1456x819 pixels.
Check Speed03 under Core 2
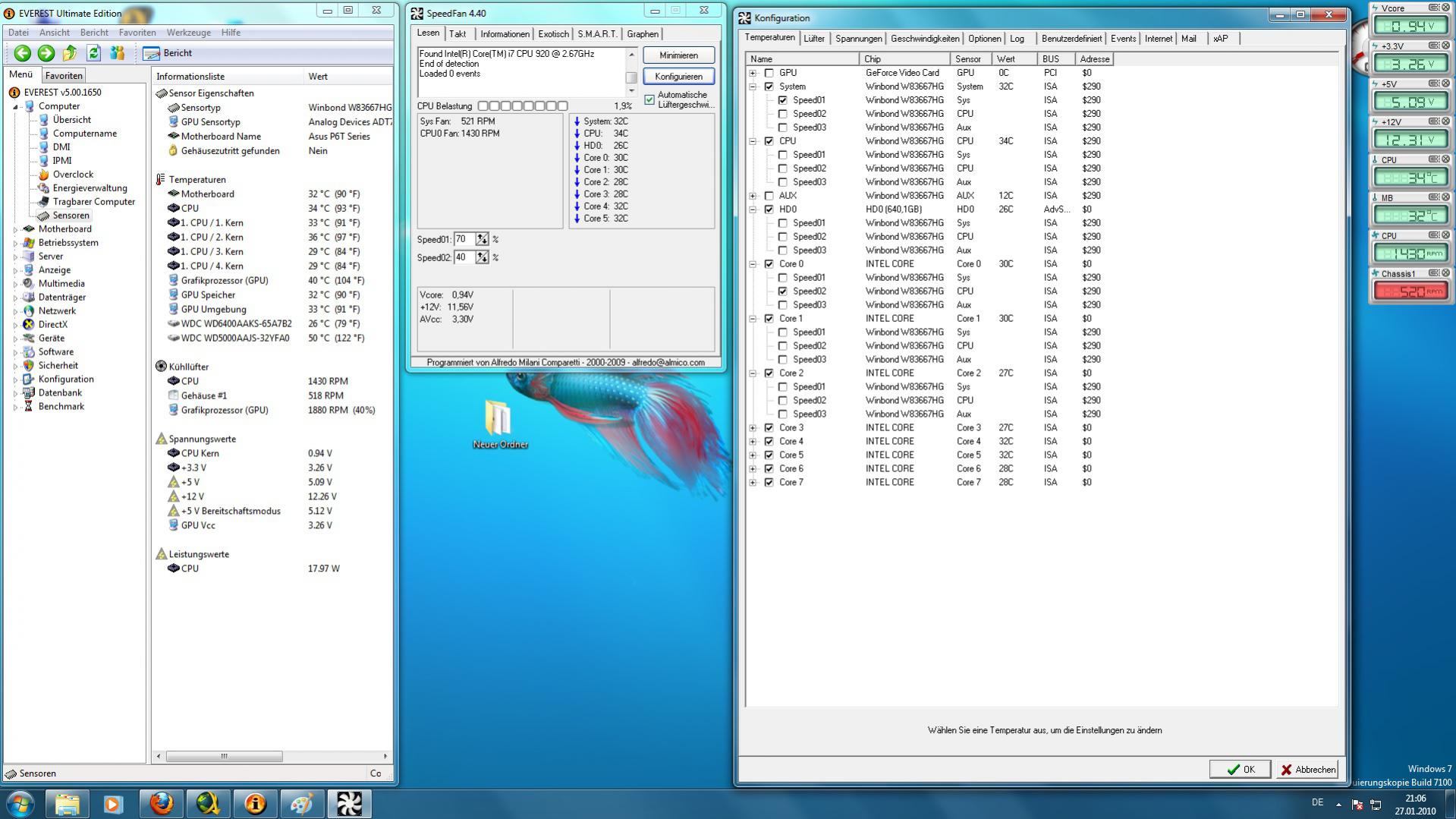782,414
